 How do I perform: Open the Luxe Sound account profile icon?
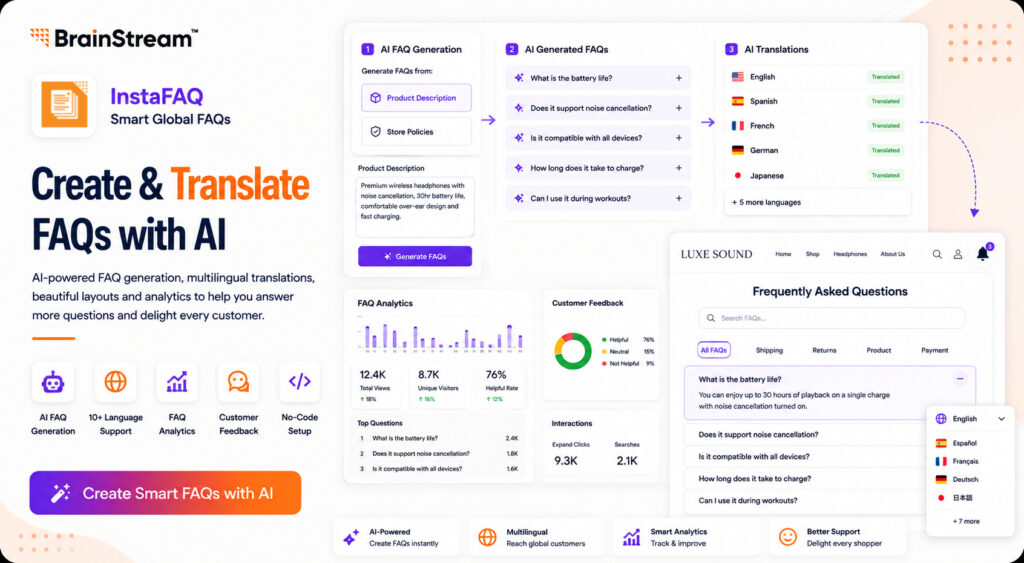958,254
